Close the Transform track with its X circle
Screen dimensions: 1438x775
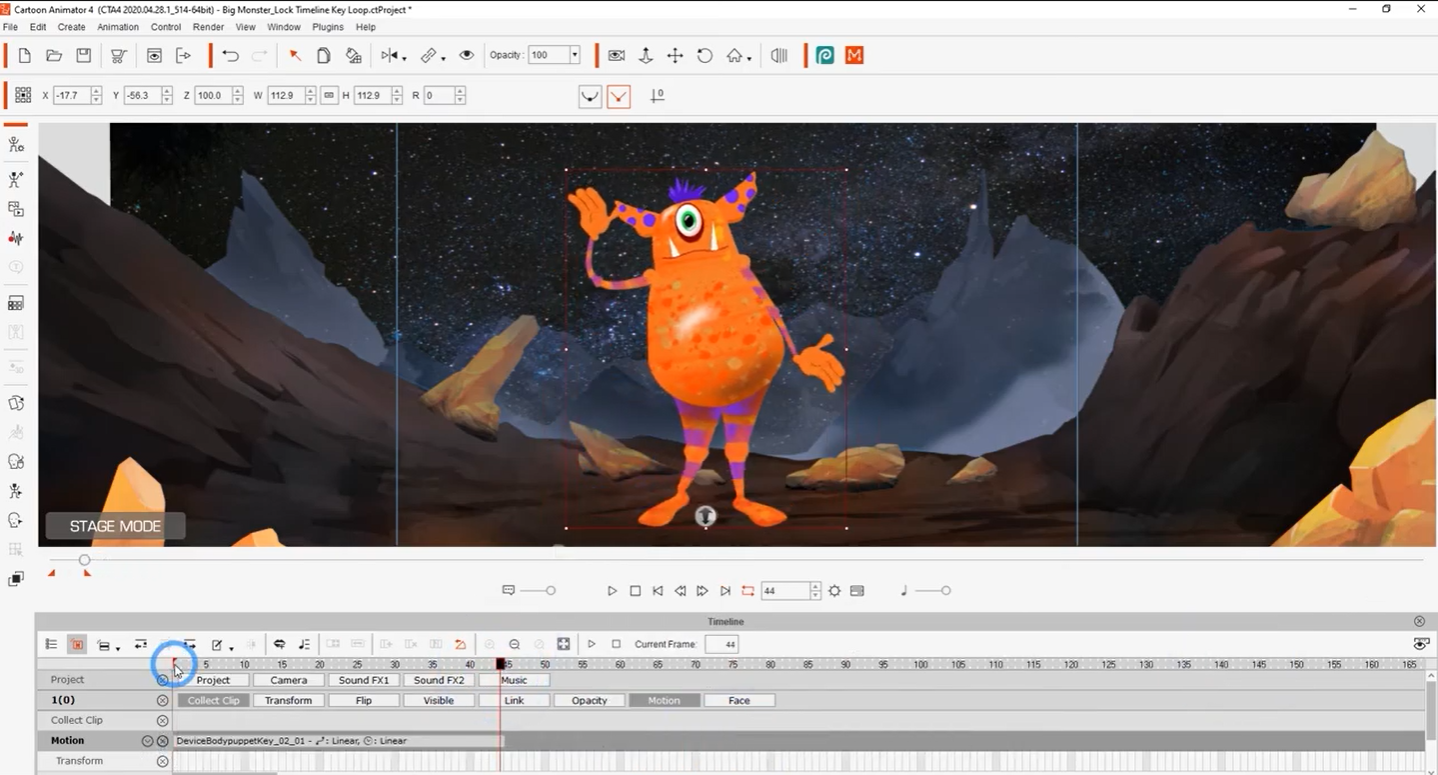pyautogui.click(x=163, y=761)
